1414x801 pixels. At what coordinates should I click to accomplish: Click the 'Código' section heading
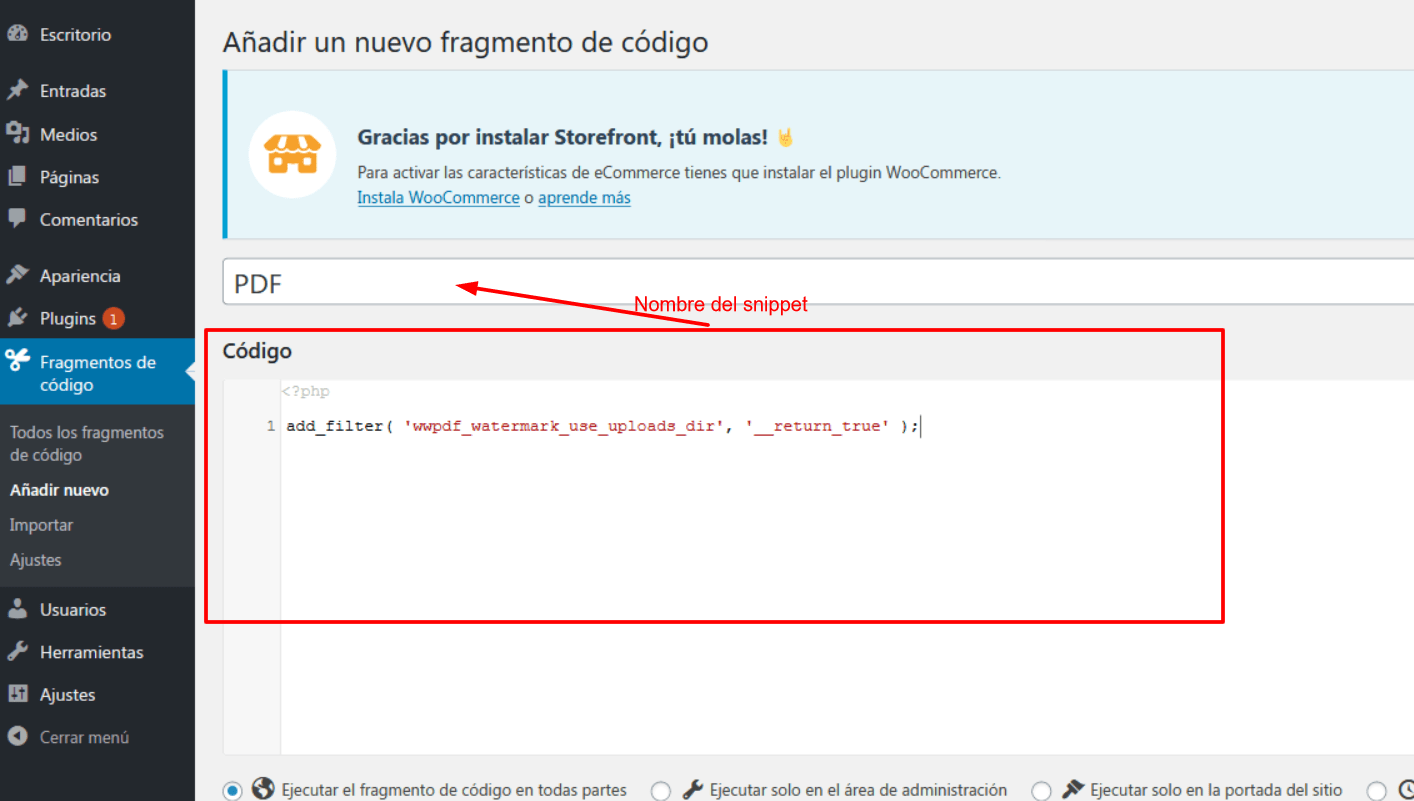tap(257, 351)
